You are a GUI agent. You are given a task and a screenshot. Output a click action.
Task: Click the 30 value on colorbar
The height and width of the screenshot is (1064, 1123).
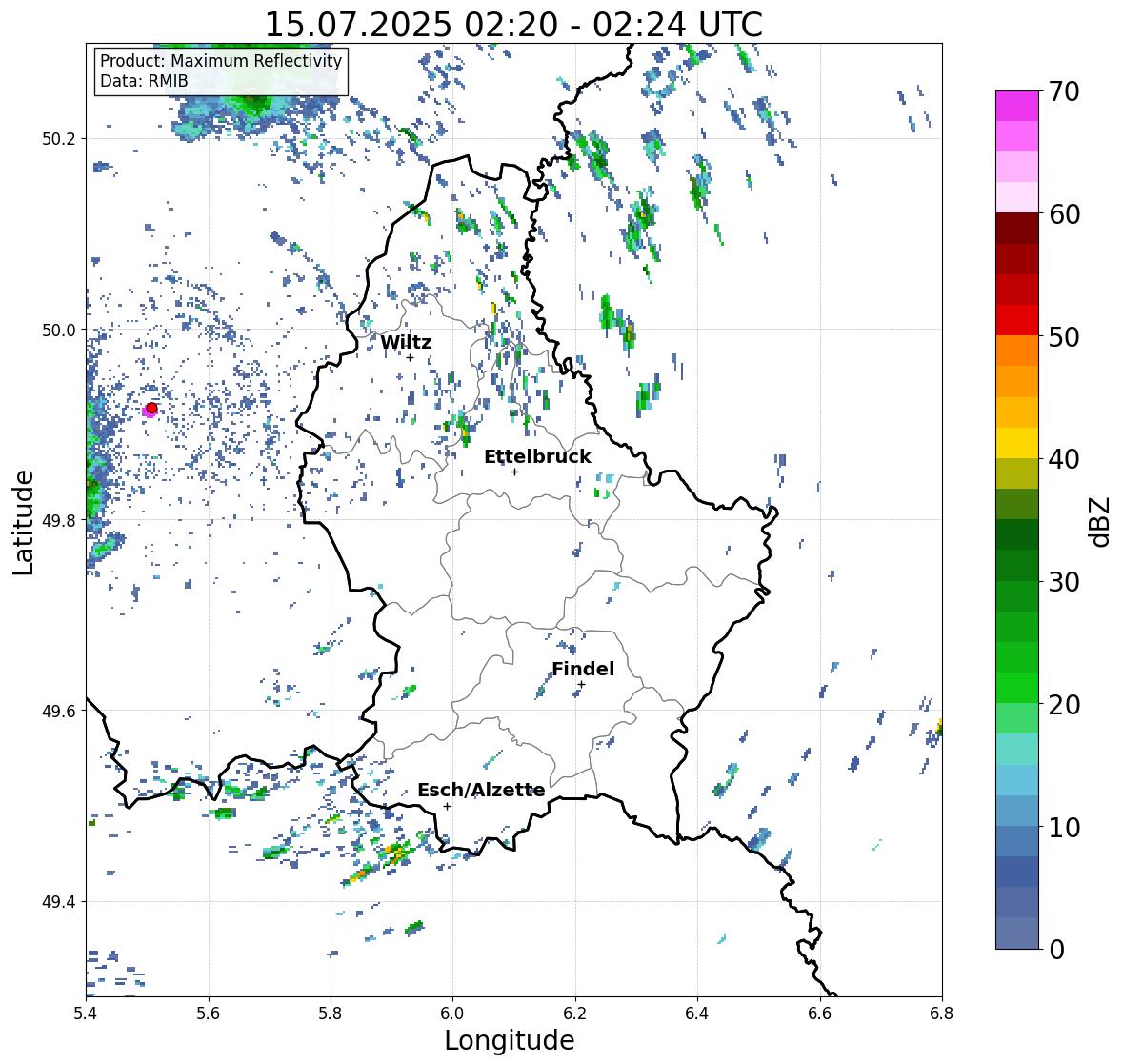1063,582
